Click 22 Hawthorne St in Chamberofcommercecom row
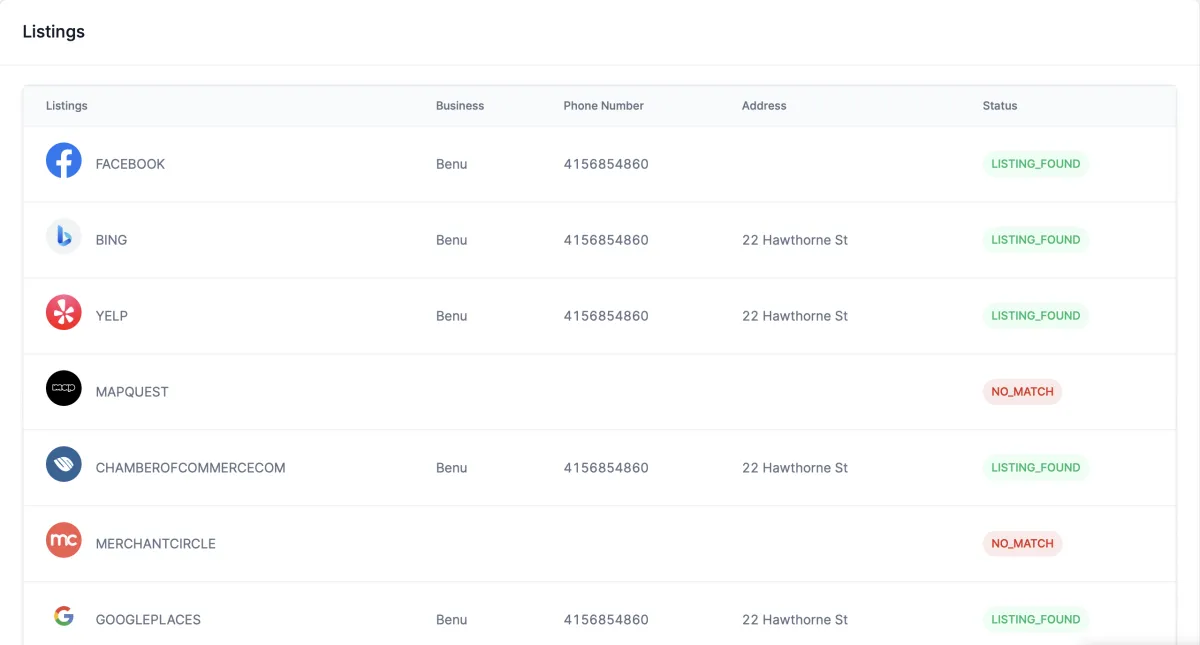The image size is (1200, 645). 795,468
